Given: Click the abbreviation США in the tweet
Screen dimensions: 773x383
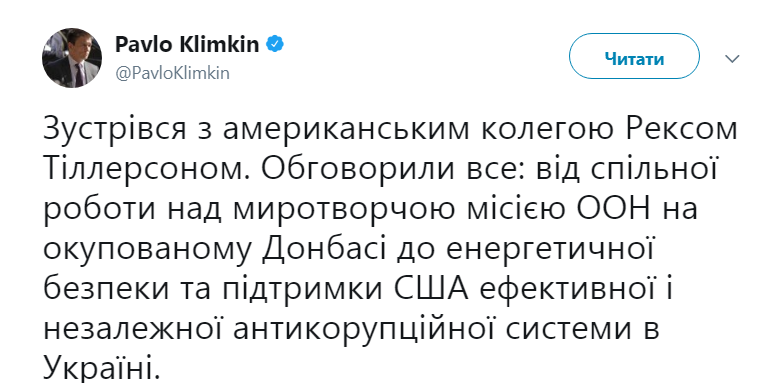Looking at the screenshot, I should [x=430, y=290].
